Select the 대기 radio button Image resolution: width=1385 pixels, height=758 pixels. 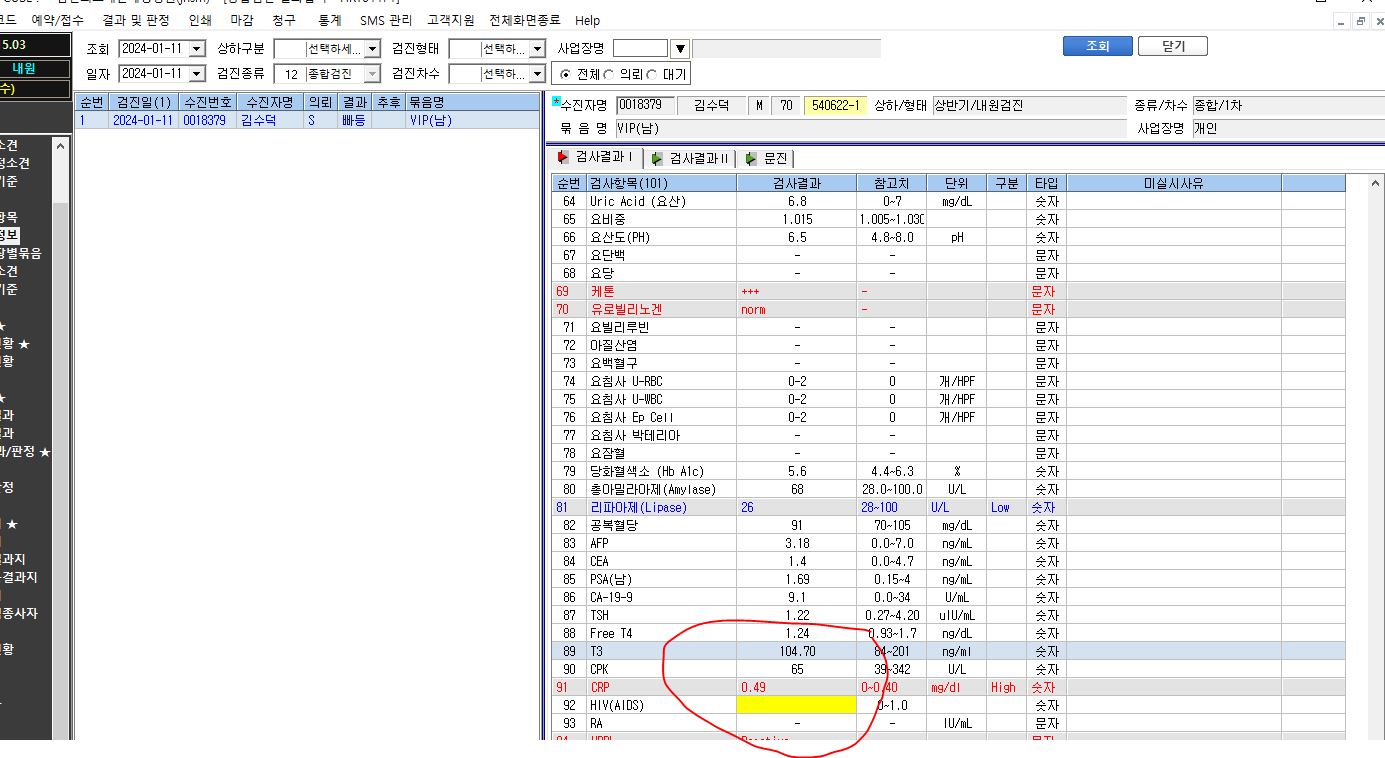[x=653, y=74]
